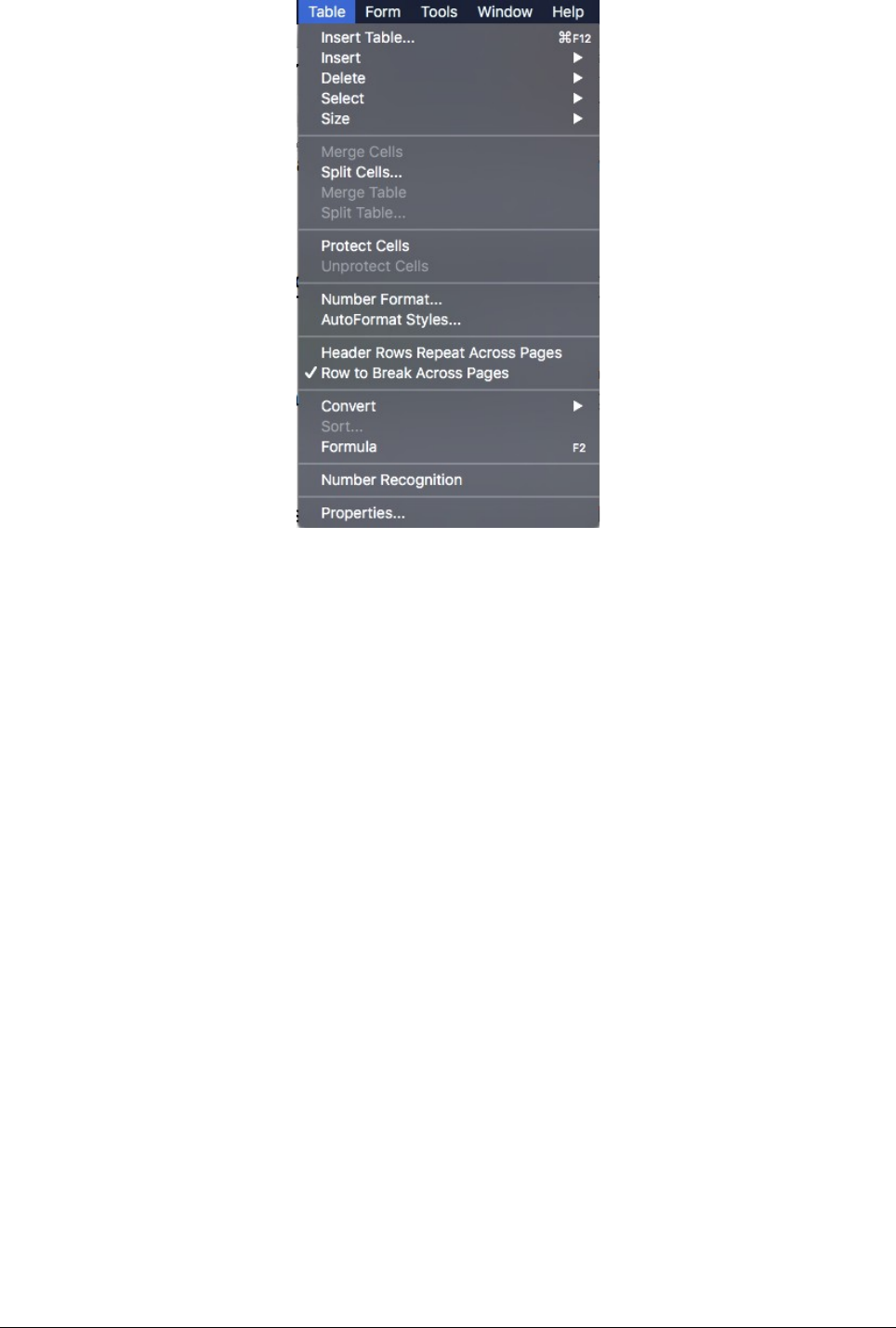The width and height of the screenshot is (896, 1328).
Task: Open the Window menu
Action: click(505, 12)
